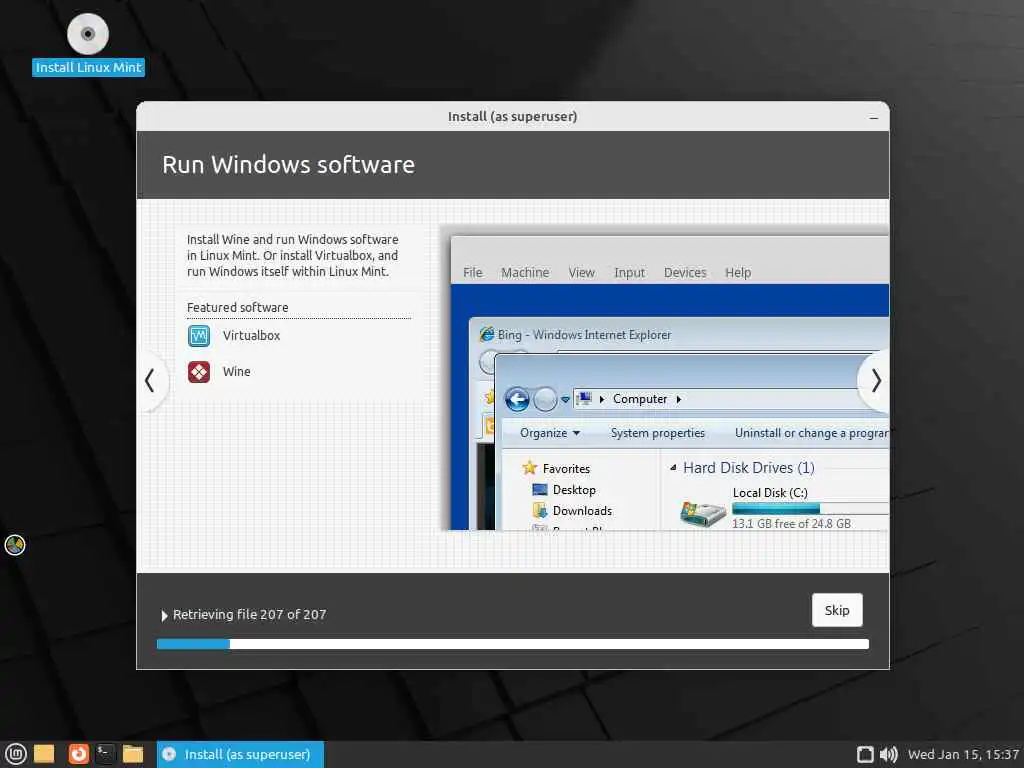The image size is (1024, 768).
Task: Click the show desktop folder icon in panel
Action: (44, 754)
